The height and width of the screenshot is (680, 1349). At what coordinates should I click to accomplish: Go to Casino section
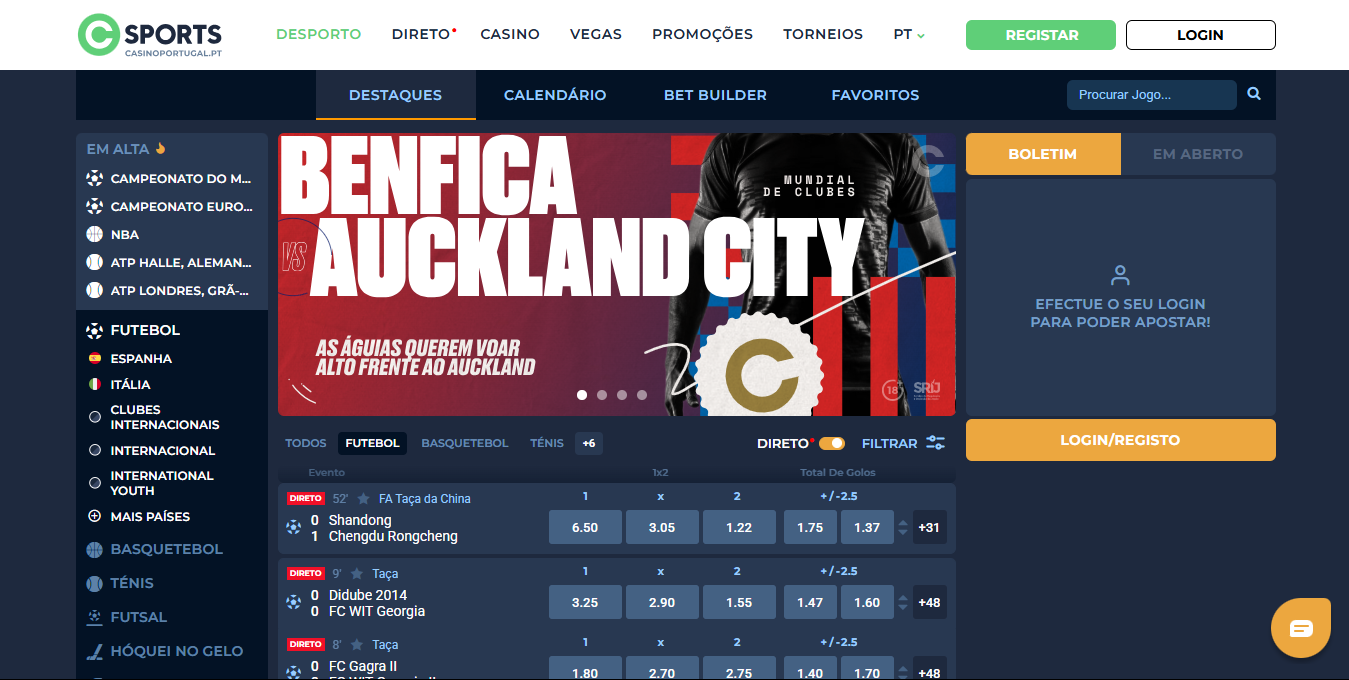[x=510, y=34]
